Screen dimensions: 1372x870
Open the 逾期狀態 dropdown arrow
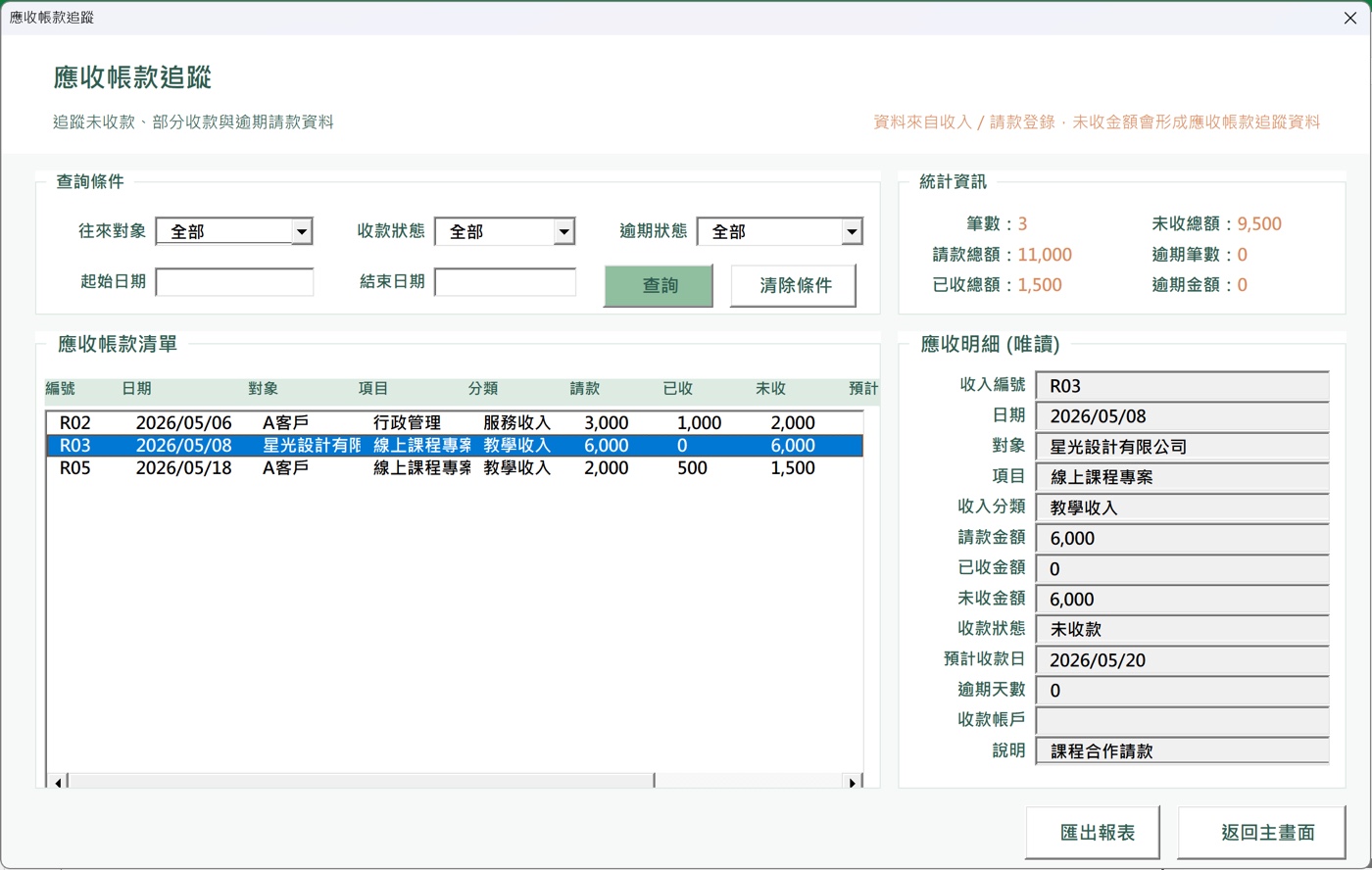852,232
